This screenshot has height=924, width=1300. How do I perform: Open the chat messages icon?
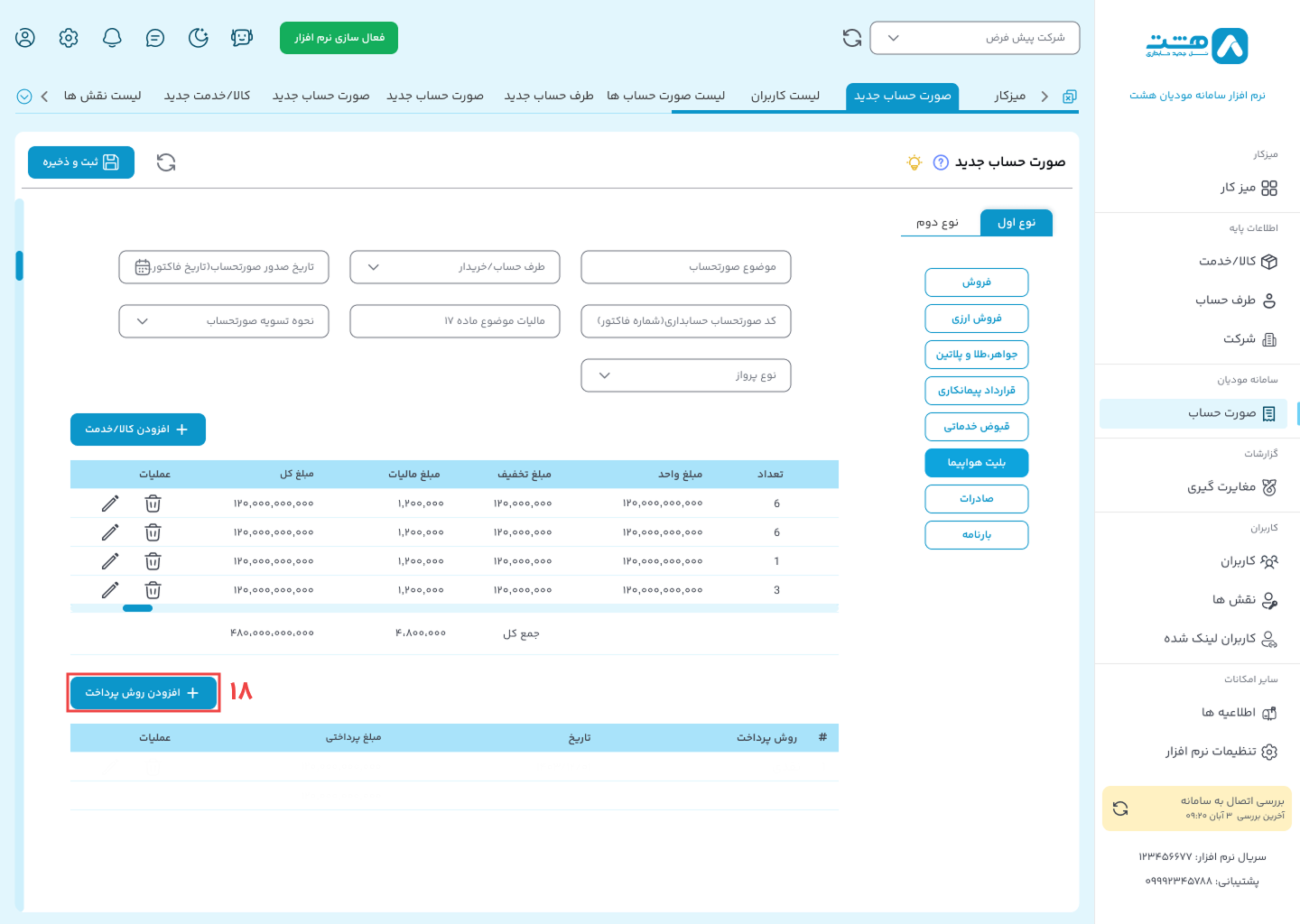point(155,38)
